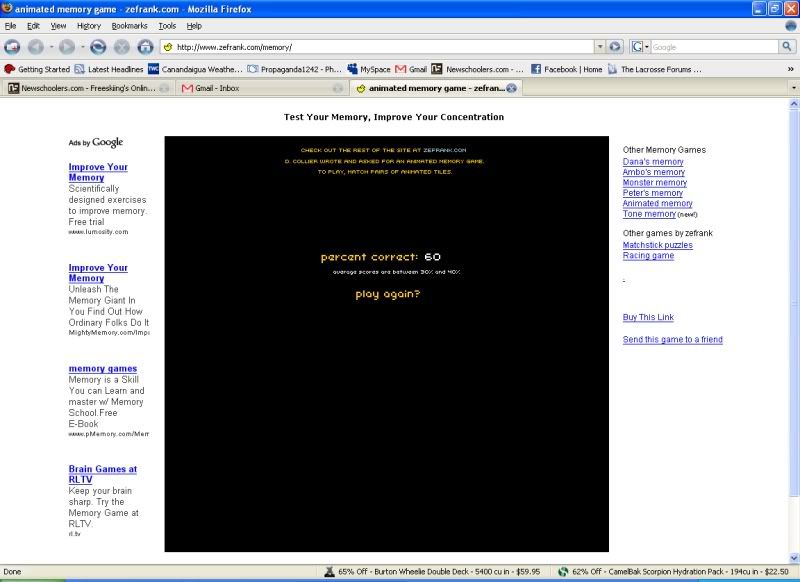Open the Edit menu
Screen dimensions: 800x582
pyautogui.click(x=33, y=26)
